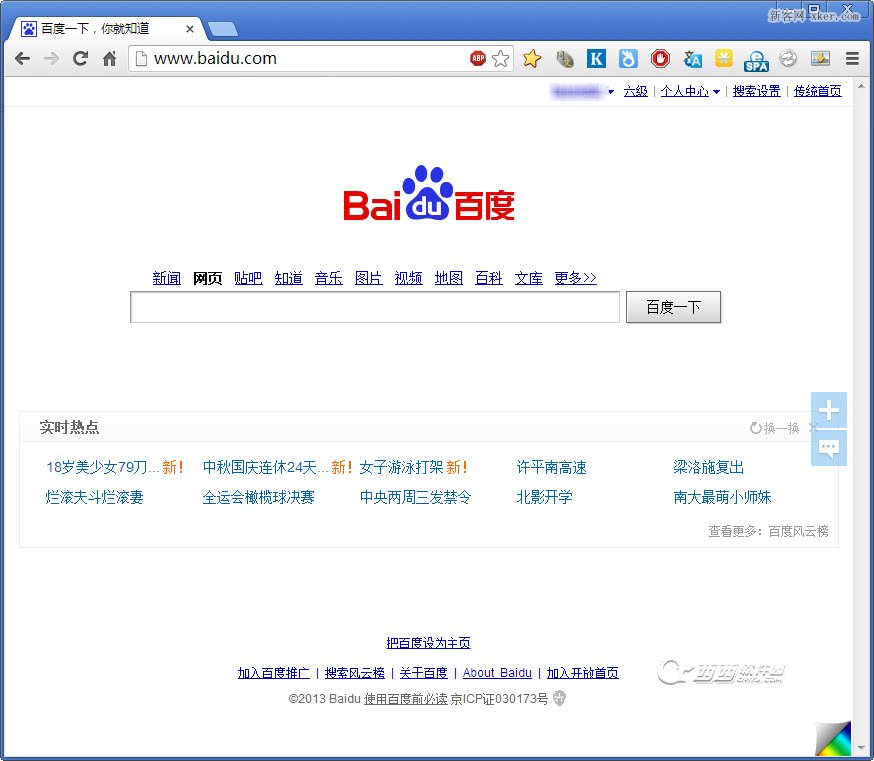Refresh hot topics with 换一换
Viewport: 874px width, 761px height.
[775, 428]
